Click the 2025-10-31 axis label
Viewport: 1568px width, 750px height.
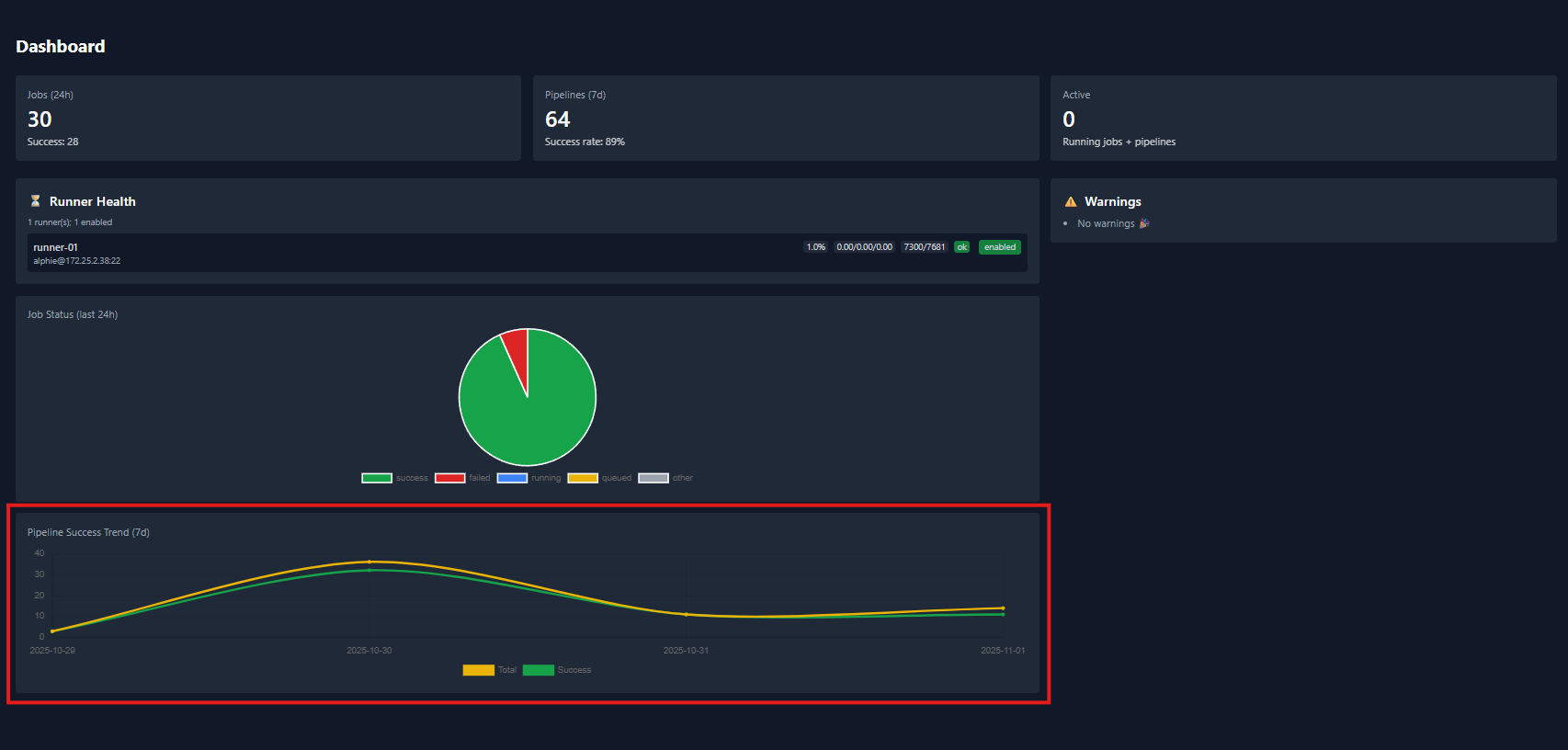[686, 651]
